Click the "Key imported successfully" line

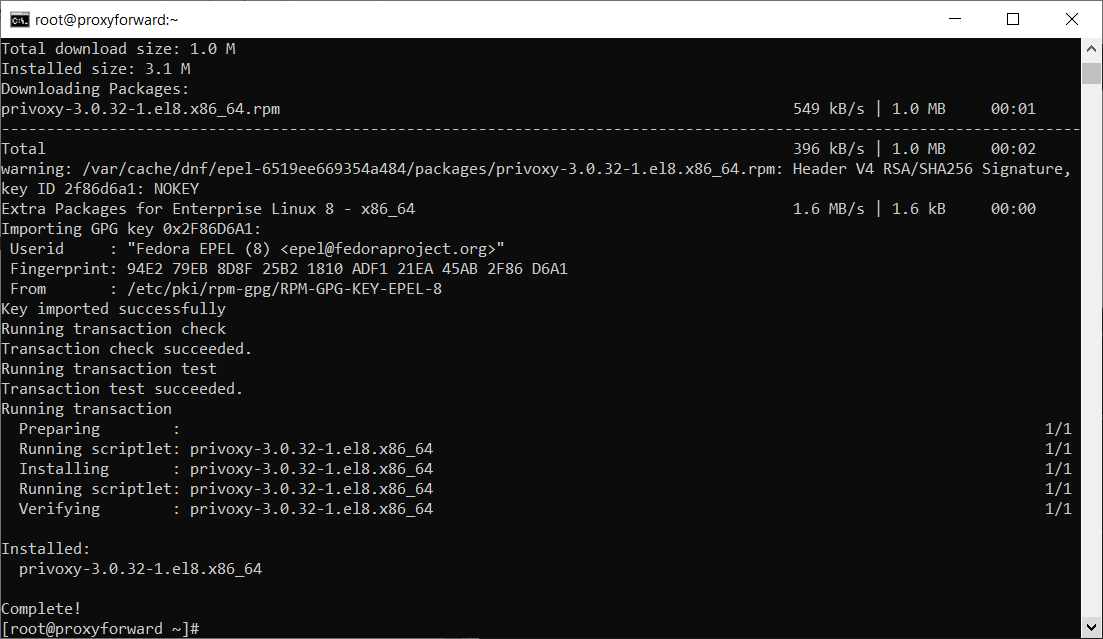point(113,309)
